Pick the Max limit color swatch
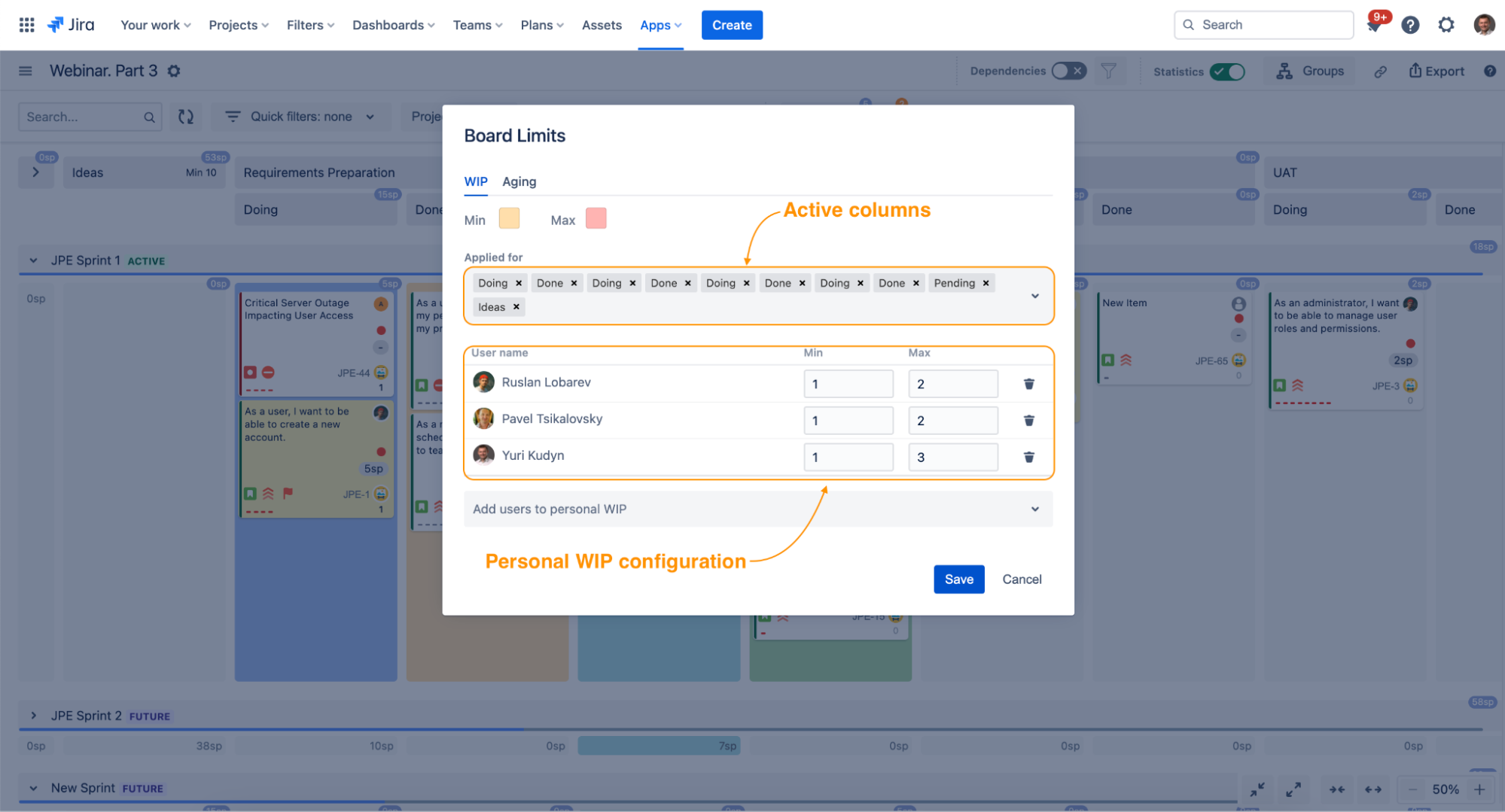This screenshot has height=812, width=1505. pos(596,219)
